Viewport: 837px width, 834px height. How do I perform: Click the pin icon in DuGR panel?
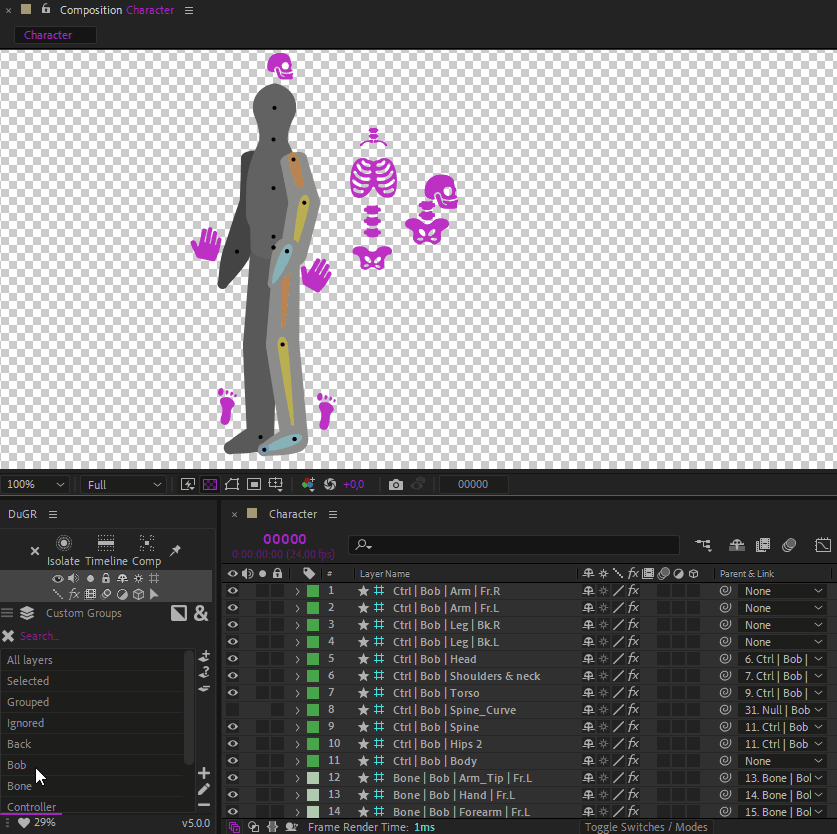[x=175, y=551]
